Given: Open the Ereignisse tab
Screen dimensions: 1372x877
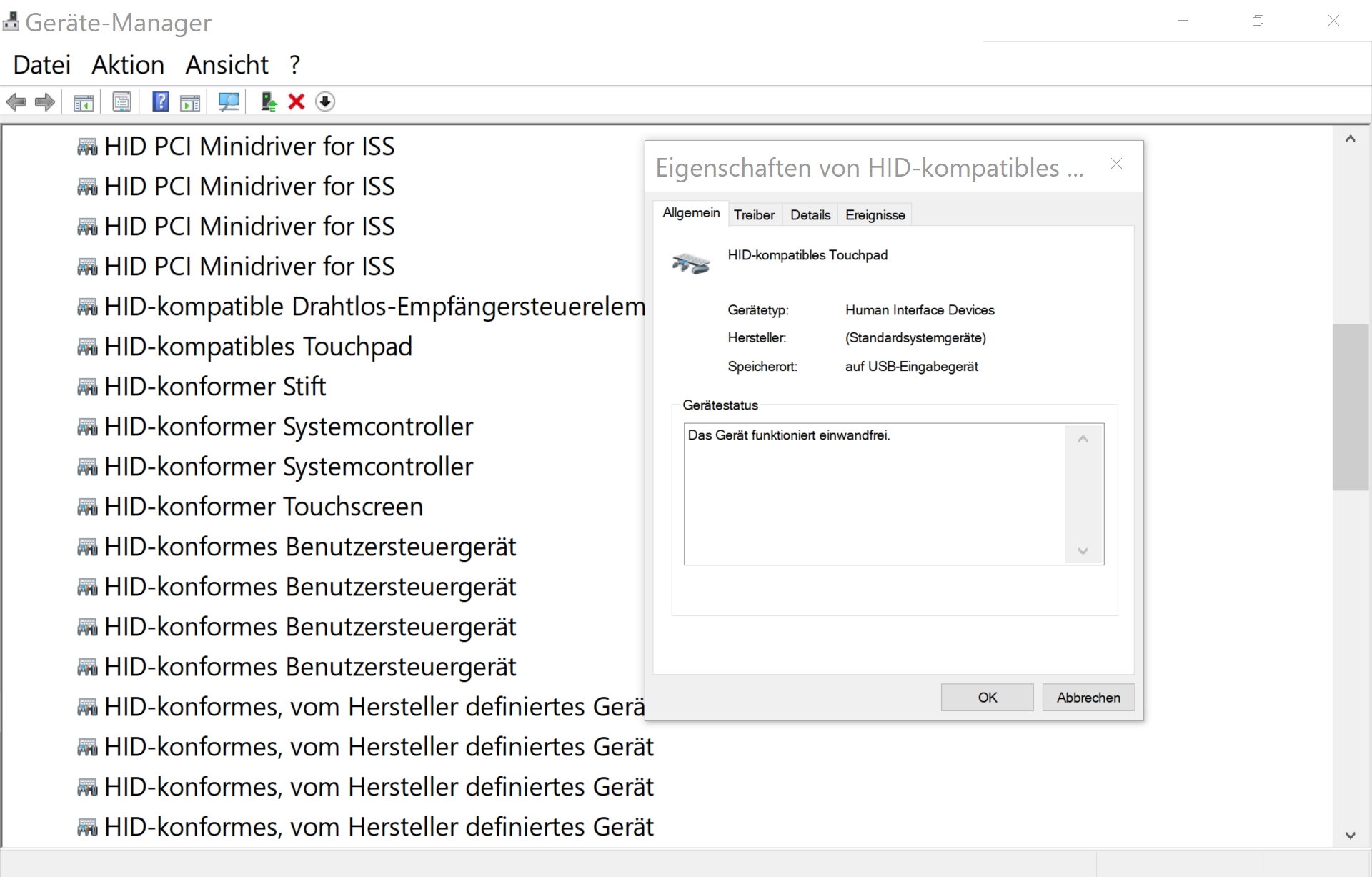Looking at the screenshot, I should click(875, 215).
